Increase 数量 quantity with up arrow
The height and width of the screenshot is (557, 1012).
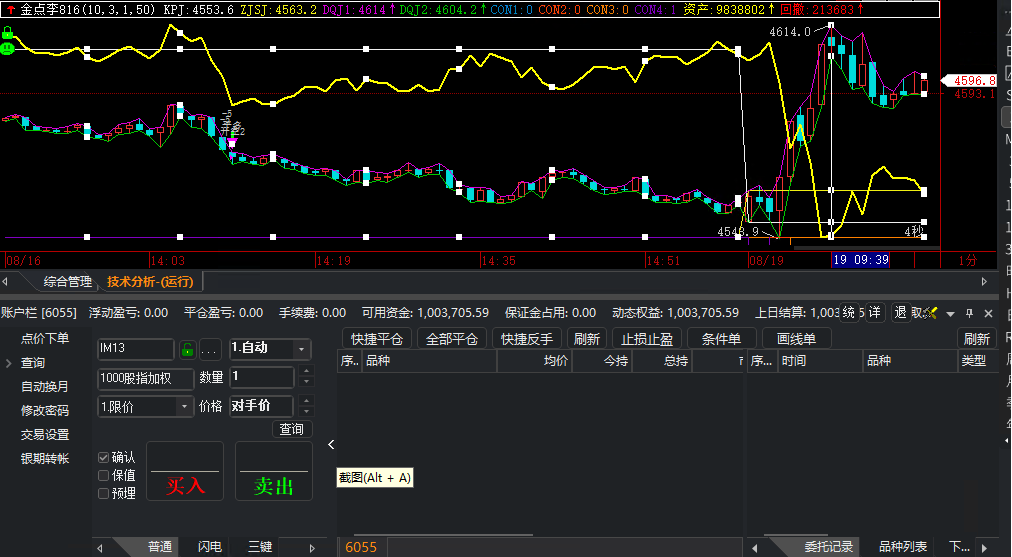coord(307,370)
